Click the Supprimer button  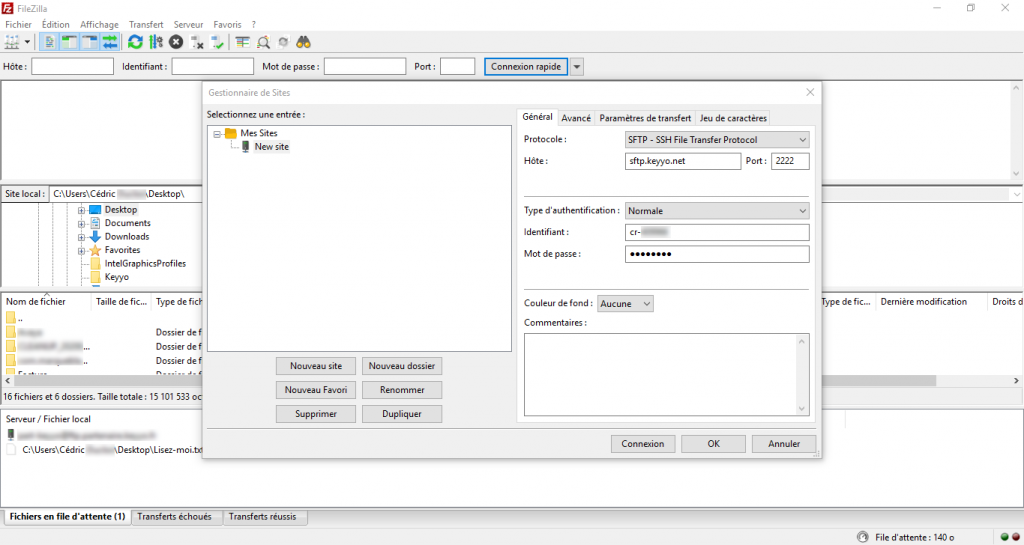pyautogui.click(x=316, y=414)
